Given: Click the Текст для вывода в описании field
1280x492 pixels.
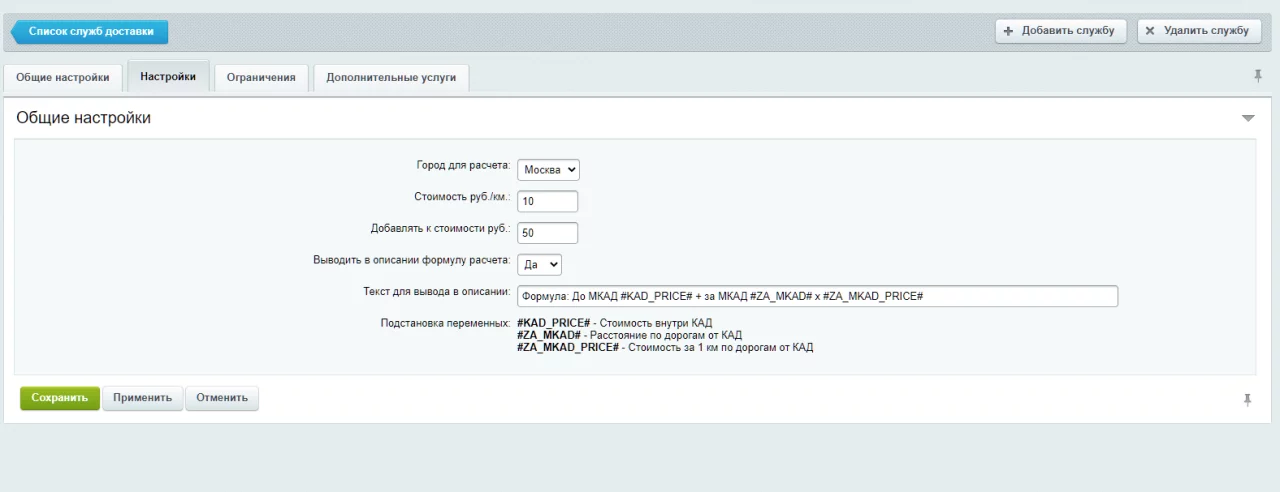Looking at the screenshot, I should tap(816, 296).
